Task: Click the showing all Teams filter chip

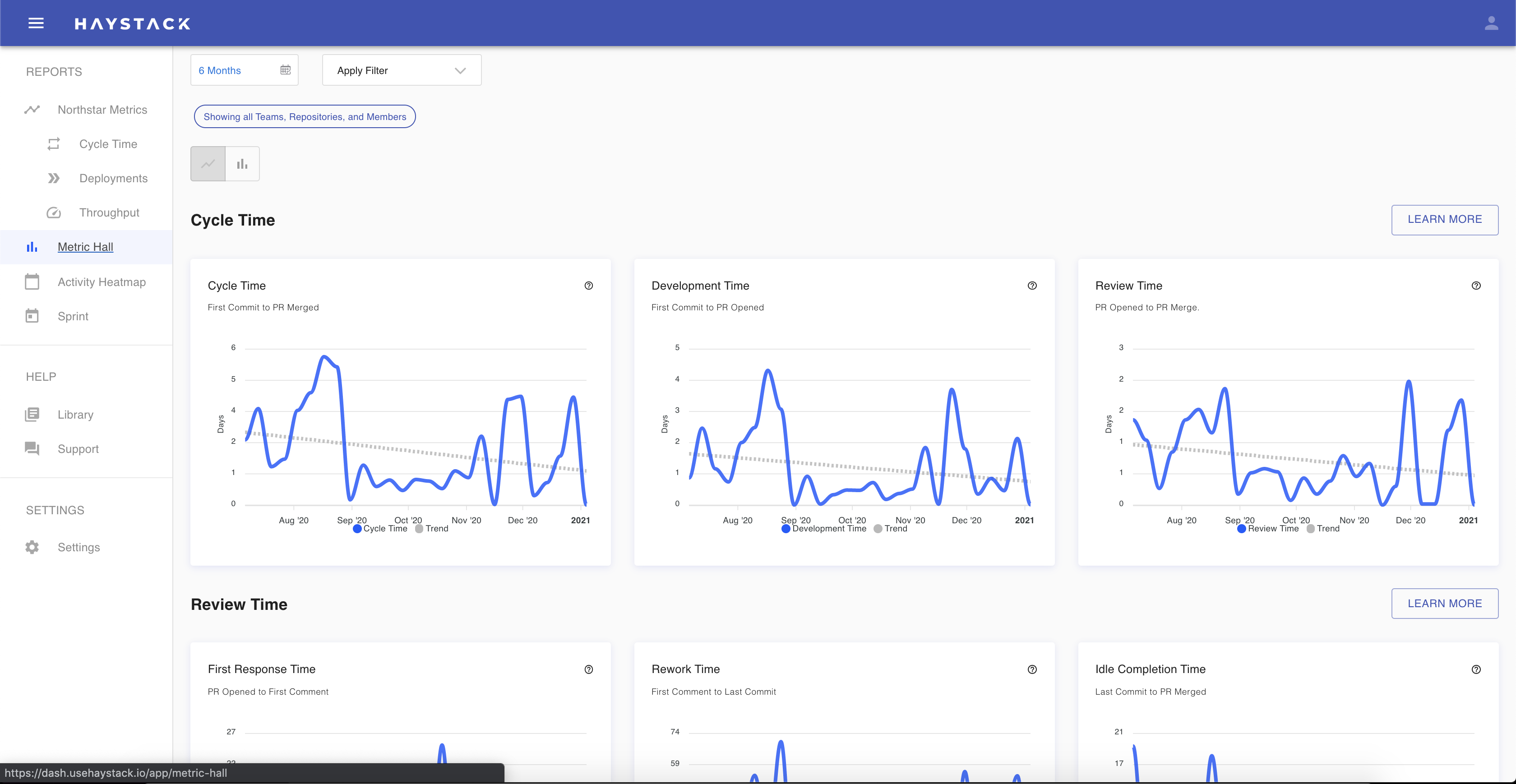Action: pyautogui.click(x=304, y=116)
